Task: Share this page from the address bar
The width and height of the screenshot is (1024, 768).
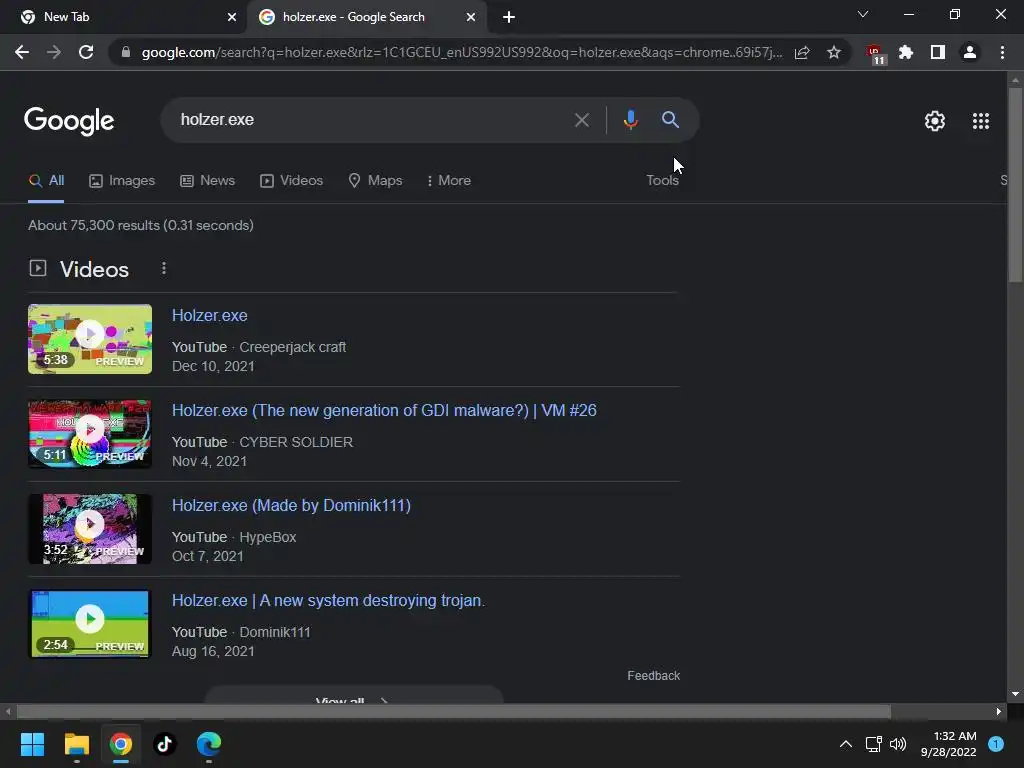Action: tap(802, 52)
